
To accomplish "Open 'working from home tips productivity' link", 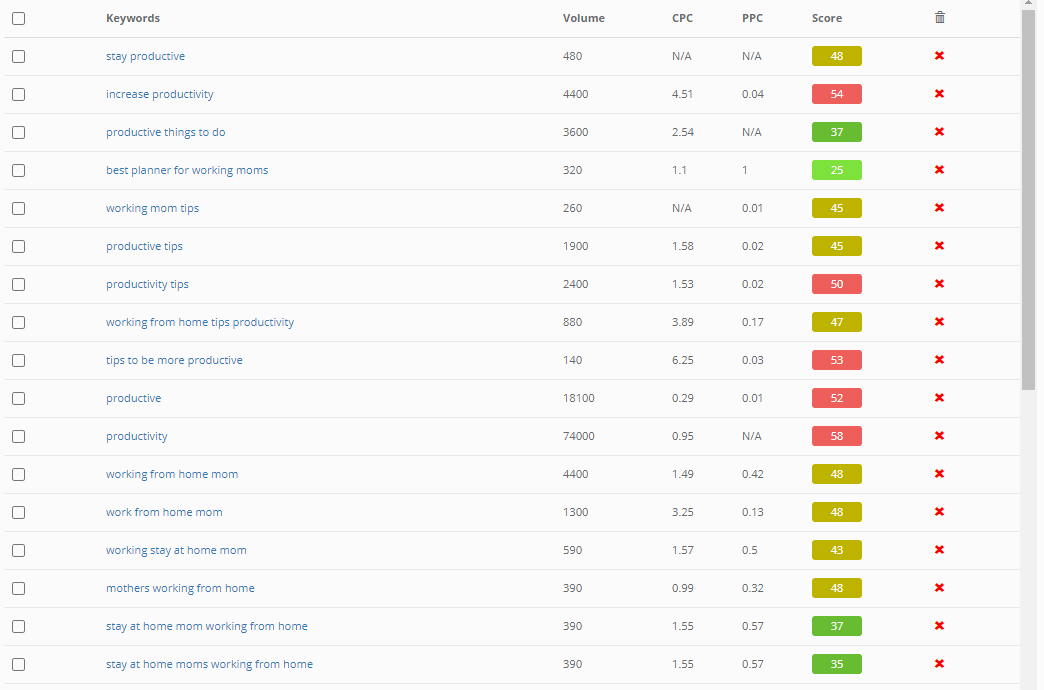I will (x=200, y=322).
